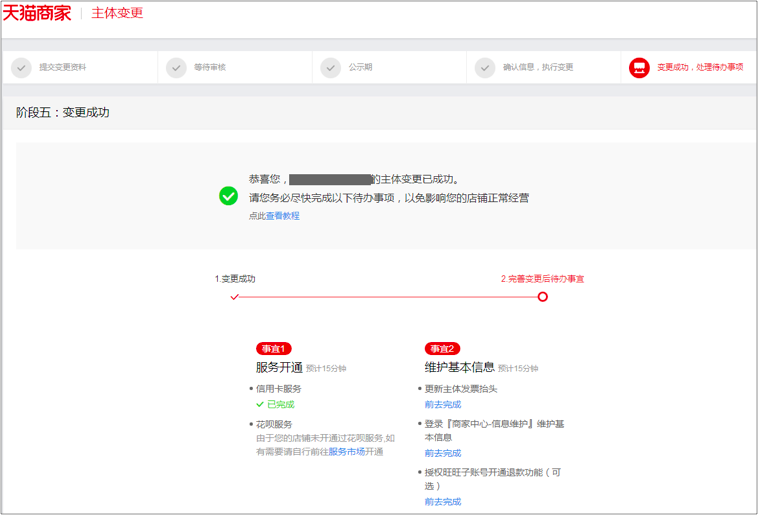Screen dimensions: 758x515
Task: Click 前去完成 under 更新主体发票抬头
Action: 442,405
